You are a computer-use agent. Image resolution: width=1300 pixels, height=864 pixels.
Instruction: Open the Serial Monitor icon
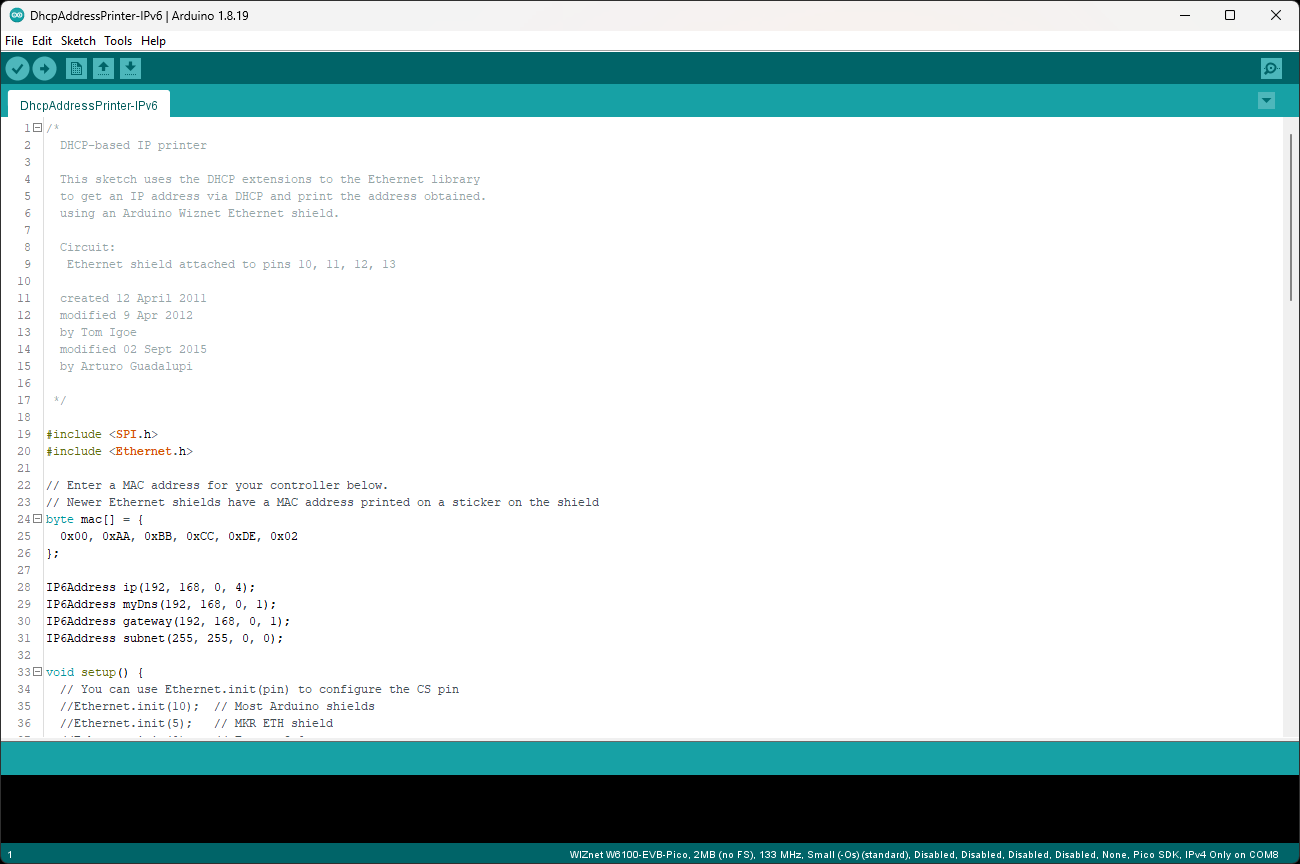pyautogui.click(x=1271, y=68)
